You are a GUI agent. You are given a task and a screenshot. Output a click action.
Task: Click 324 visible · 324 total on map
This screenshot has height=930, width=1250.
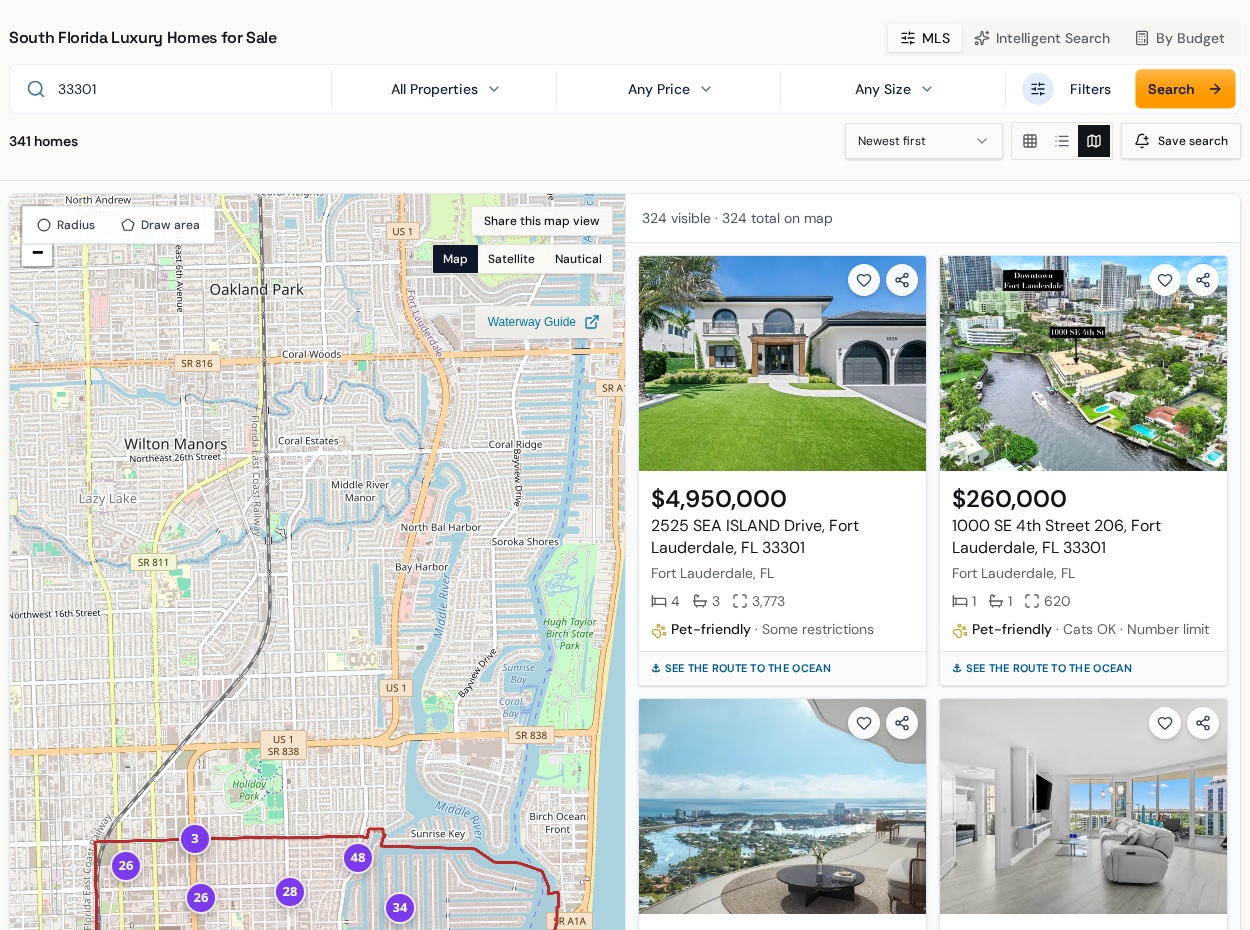(737, 218)
